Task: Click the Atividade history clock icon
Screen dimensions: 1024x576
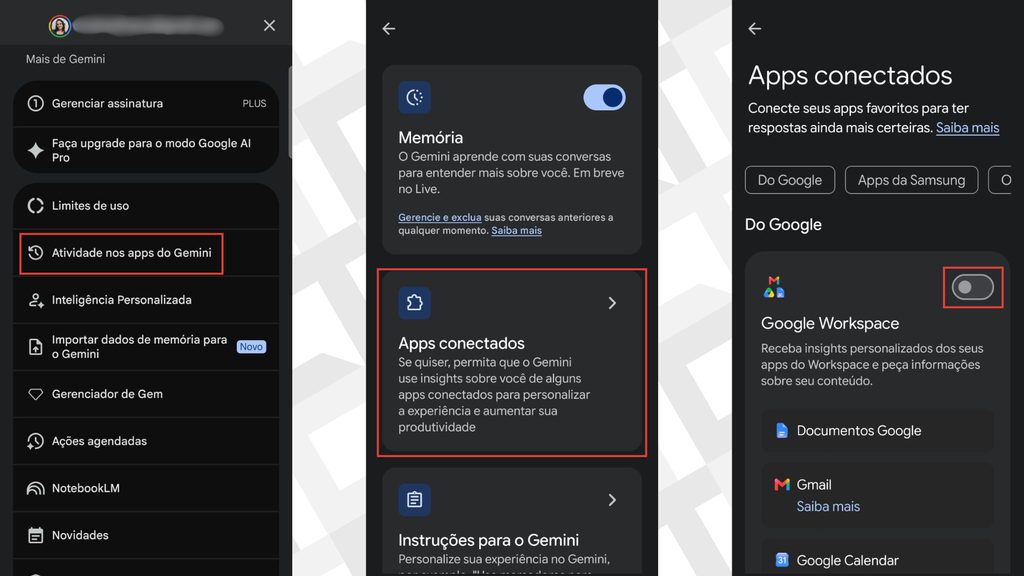Action: coord(35,253)
